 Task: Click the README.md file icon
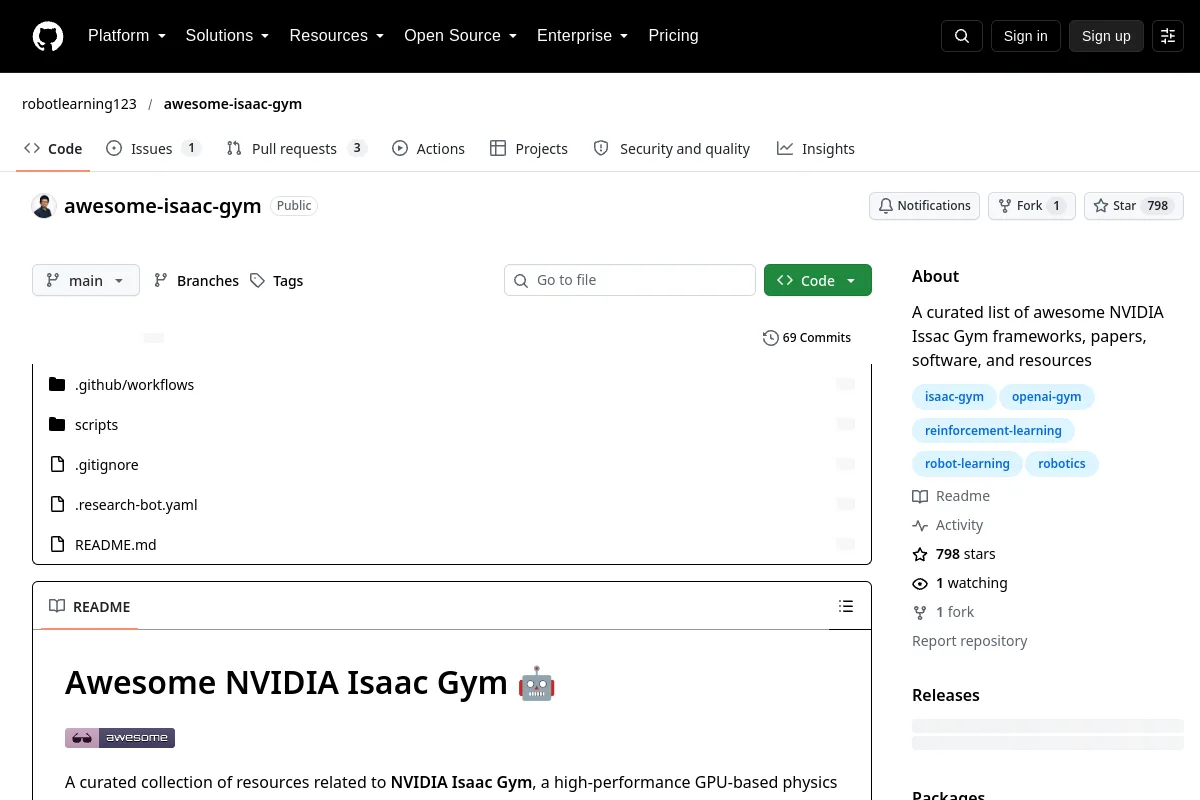(x=57, y=545)
